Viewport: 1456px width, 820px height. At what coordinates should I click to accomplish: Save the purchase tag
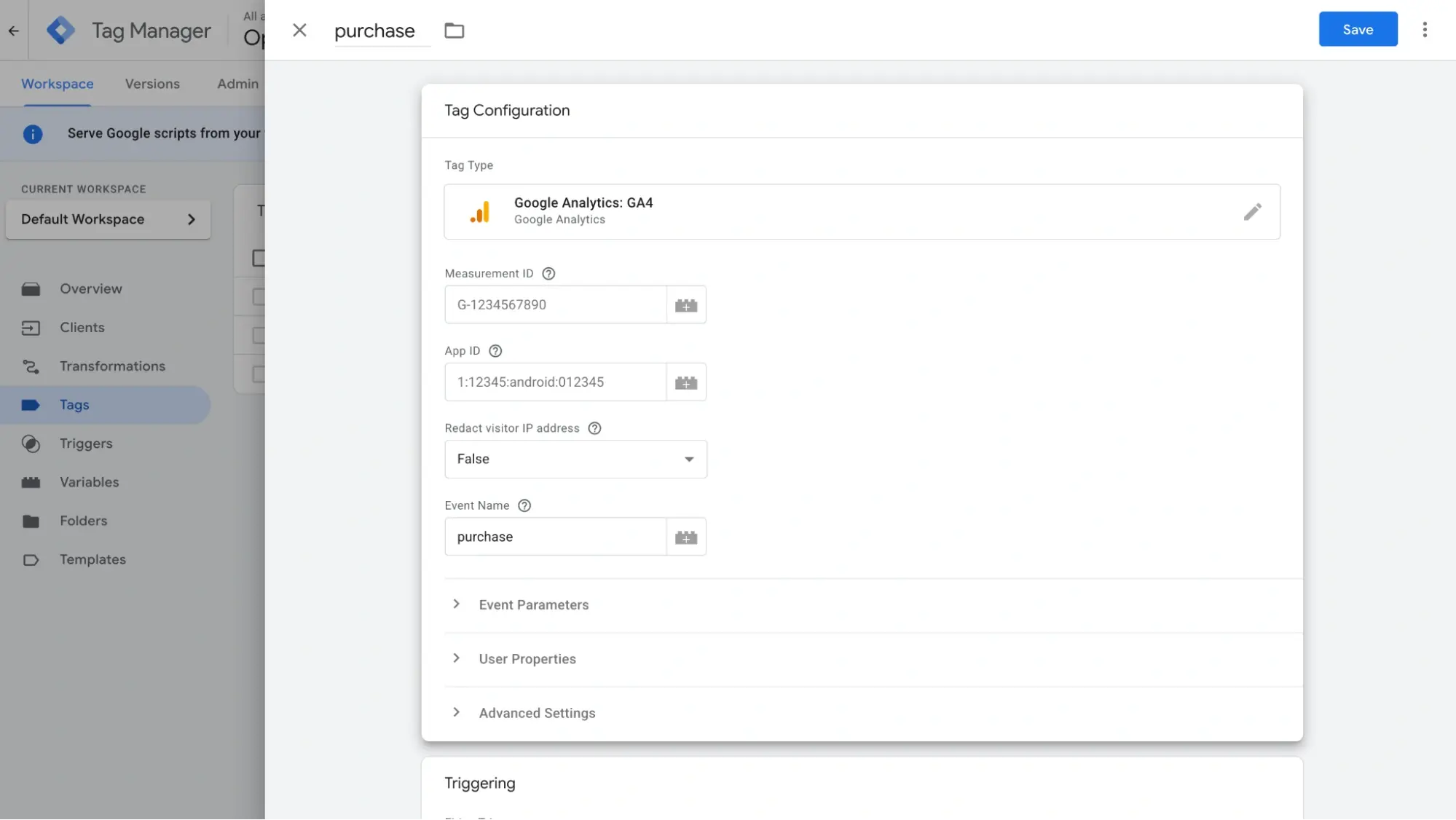(1358, 29)
